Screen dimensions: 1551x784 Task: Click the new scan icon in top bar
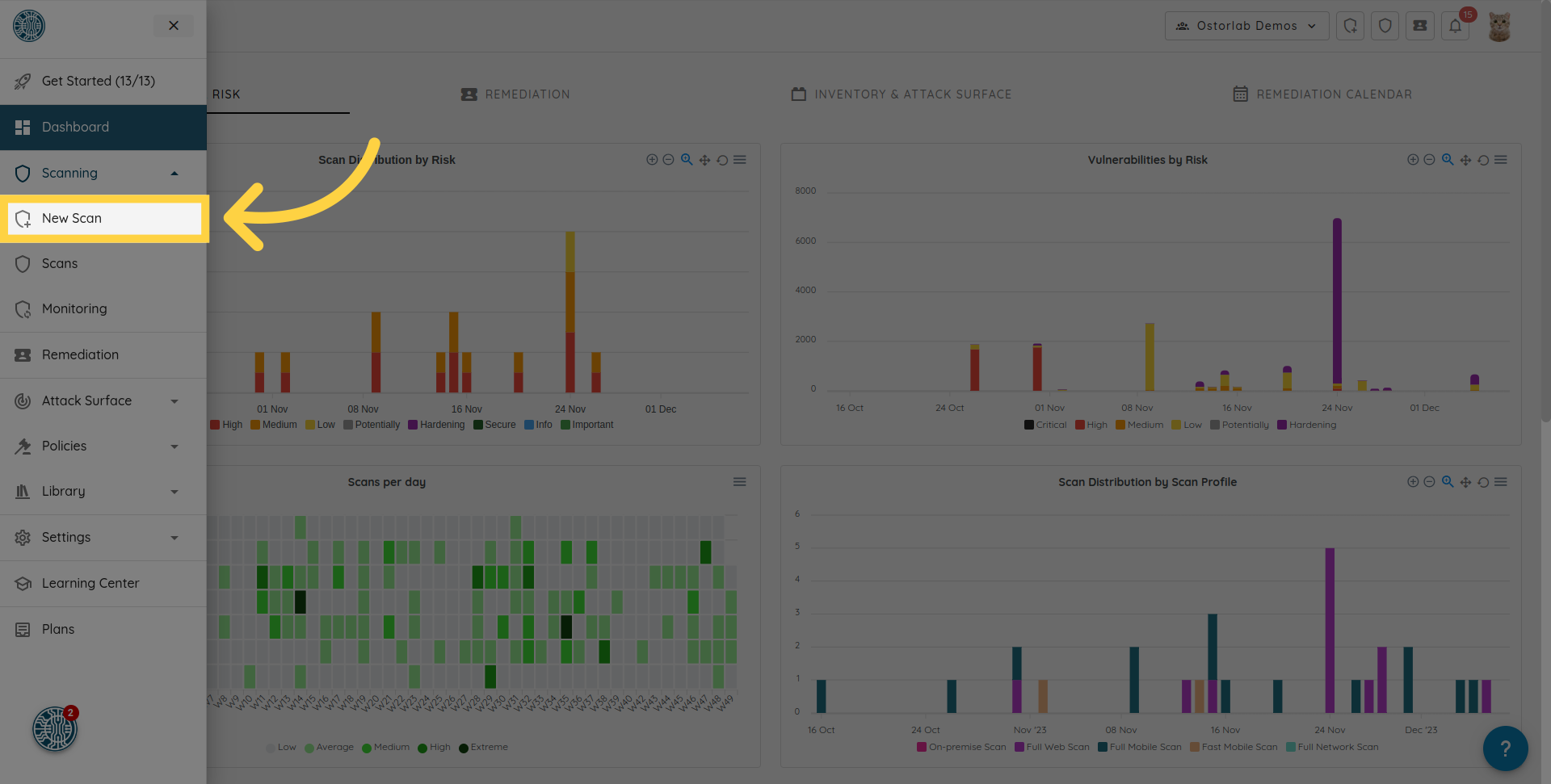1350,26
